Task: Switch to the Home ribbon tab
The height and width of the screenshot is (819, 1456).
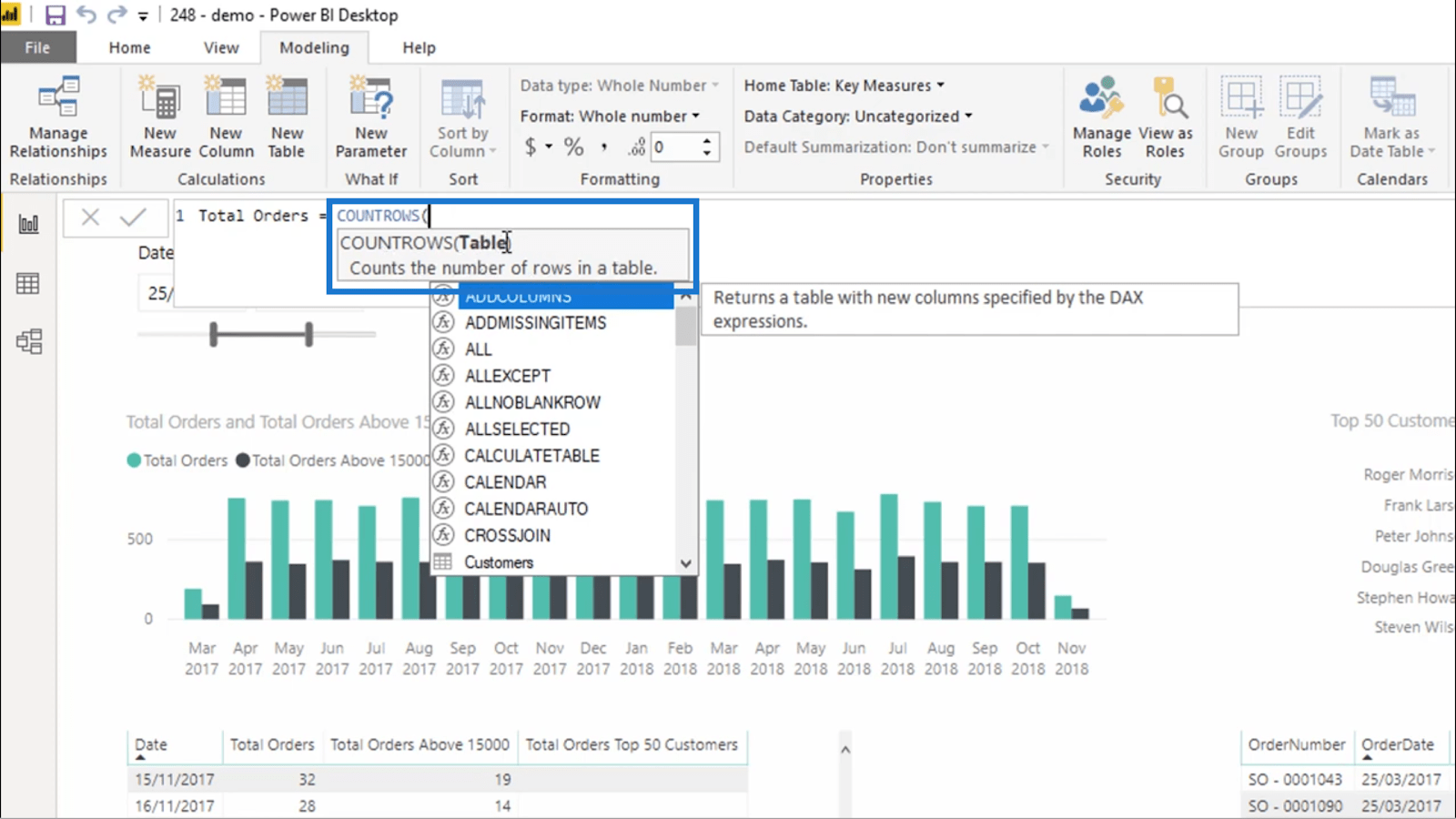Action: pyautogui.click(x=129, y=47)
